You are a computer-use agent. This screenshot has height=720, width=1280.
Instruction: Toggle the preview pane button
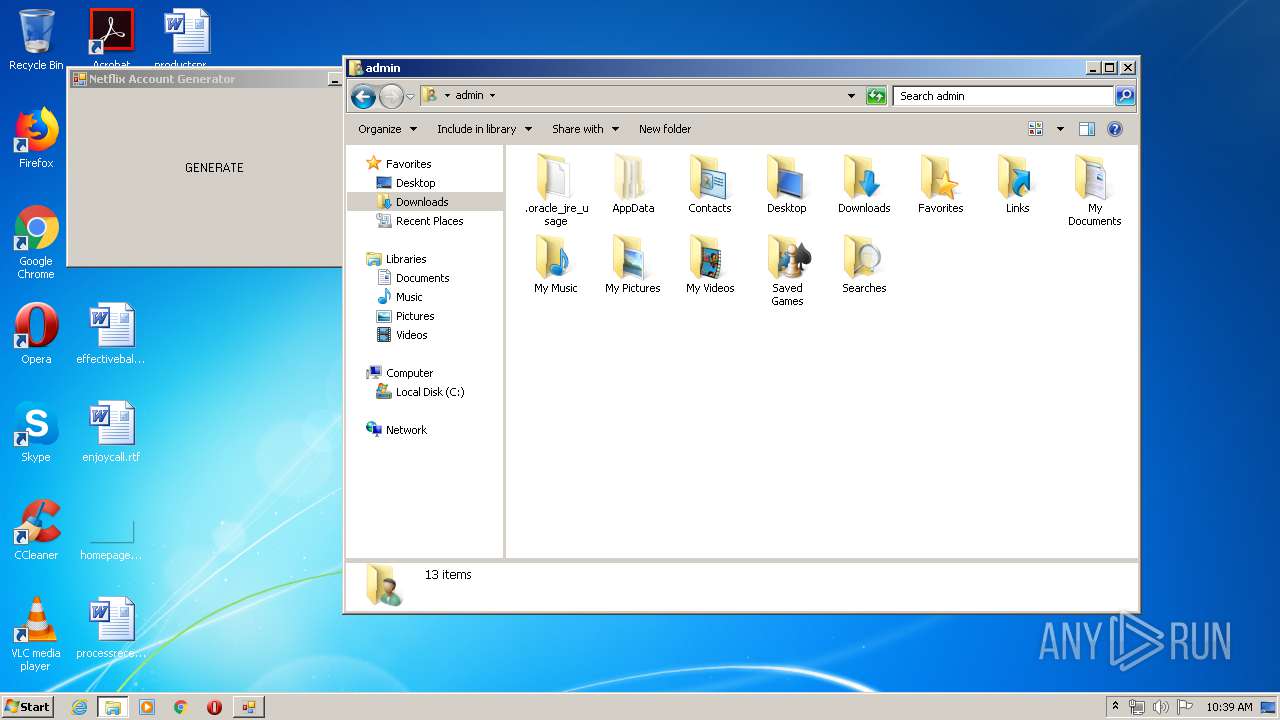click(1087, 129)
